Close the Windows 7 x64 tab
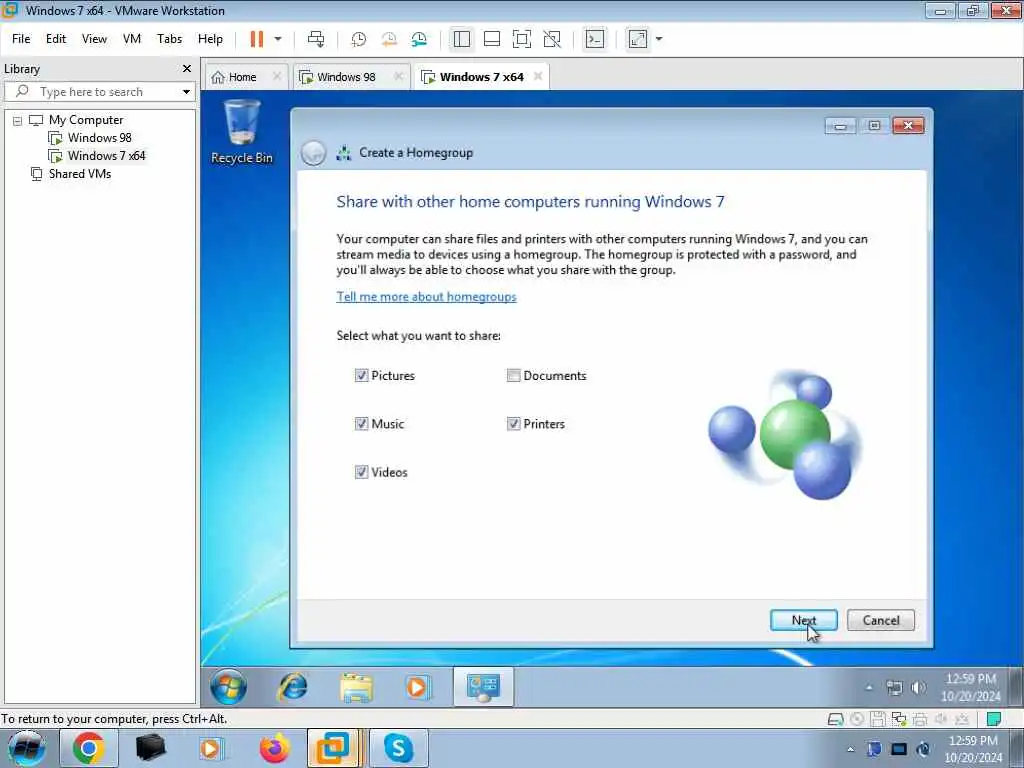This screenshot has height=768, width=1024. click(538, 76)
